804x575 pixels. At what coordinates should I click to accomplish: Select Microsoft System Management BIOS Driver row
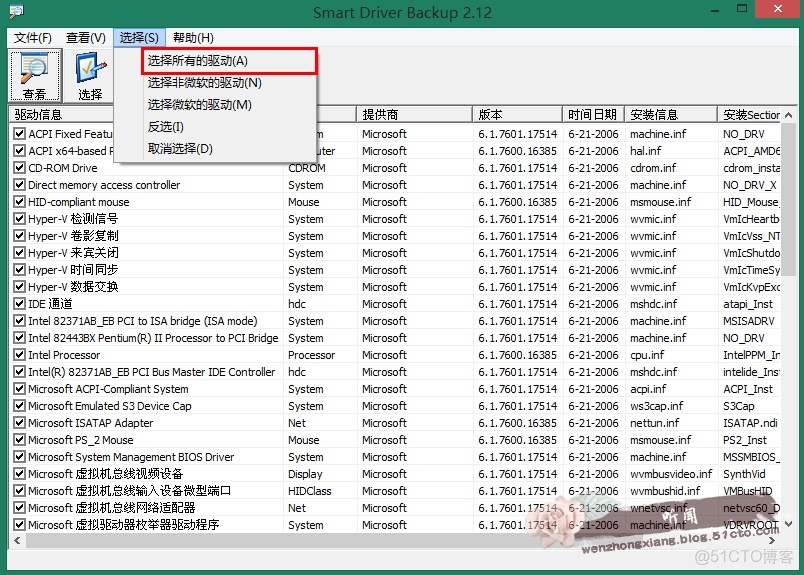pyautogui.click(x=395, y=457)
